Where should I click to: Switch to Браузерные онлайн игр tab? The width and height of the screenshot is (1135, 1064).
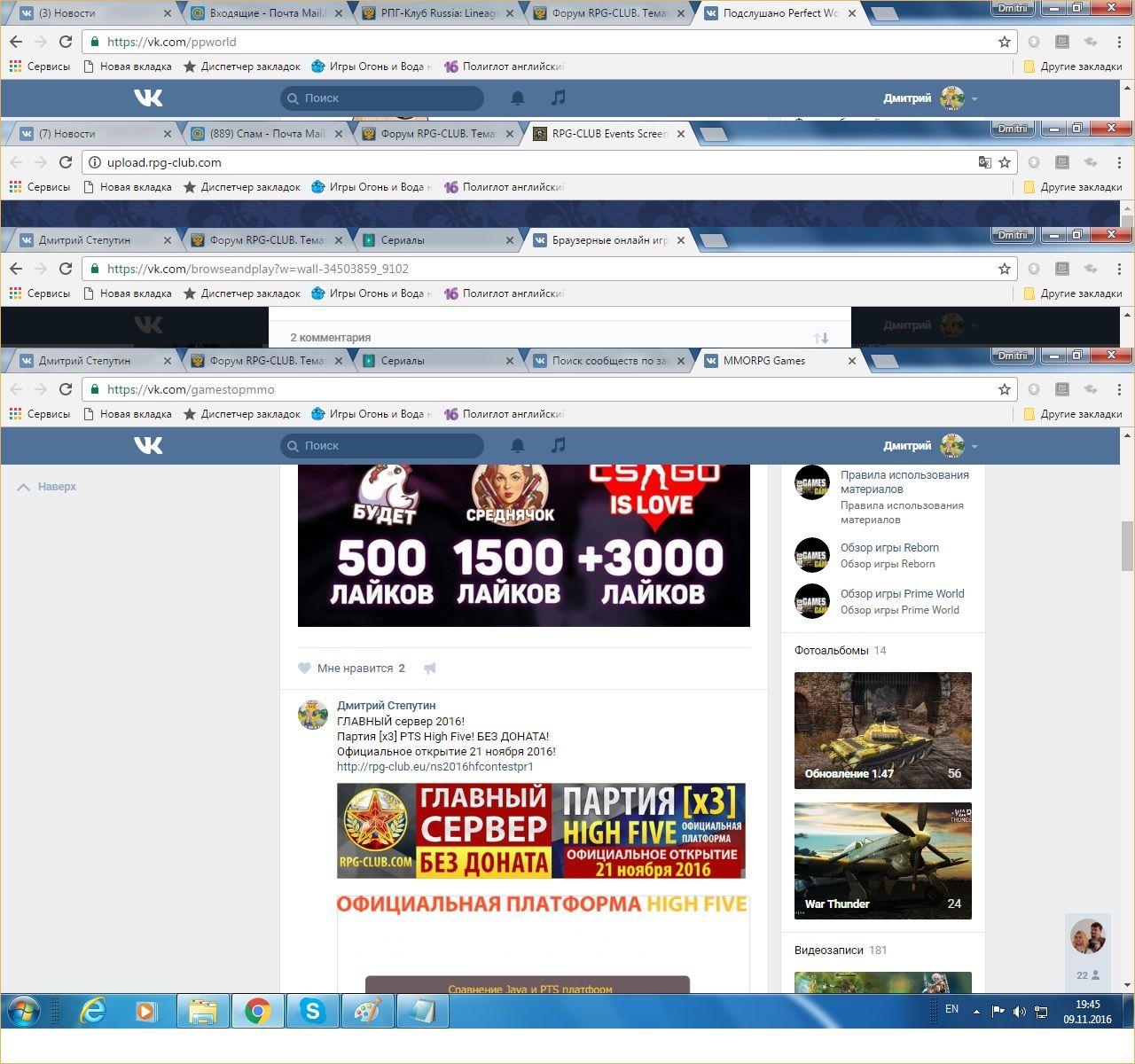(x=607, y=240)
